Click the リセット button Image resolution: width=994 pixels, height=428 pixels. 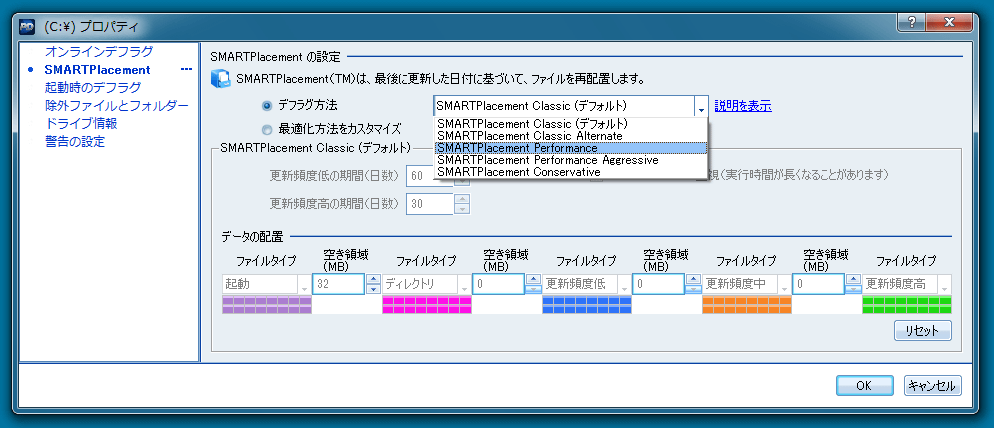click(x=923, y=330)
